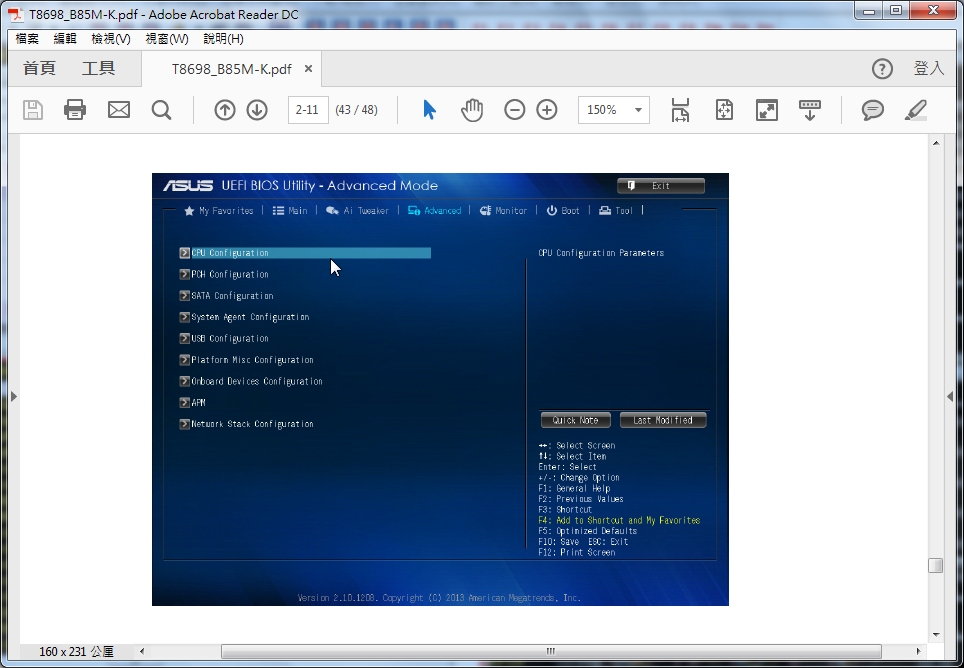
Task: Select the Advanced BIOS tab
Action: coord(435,211)
